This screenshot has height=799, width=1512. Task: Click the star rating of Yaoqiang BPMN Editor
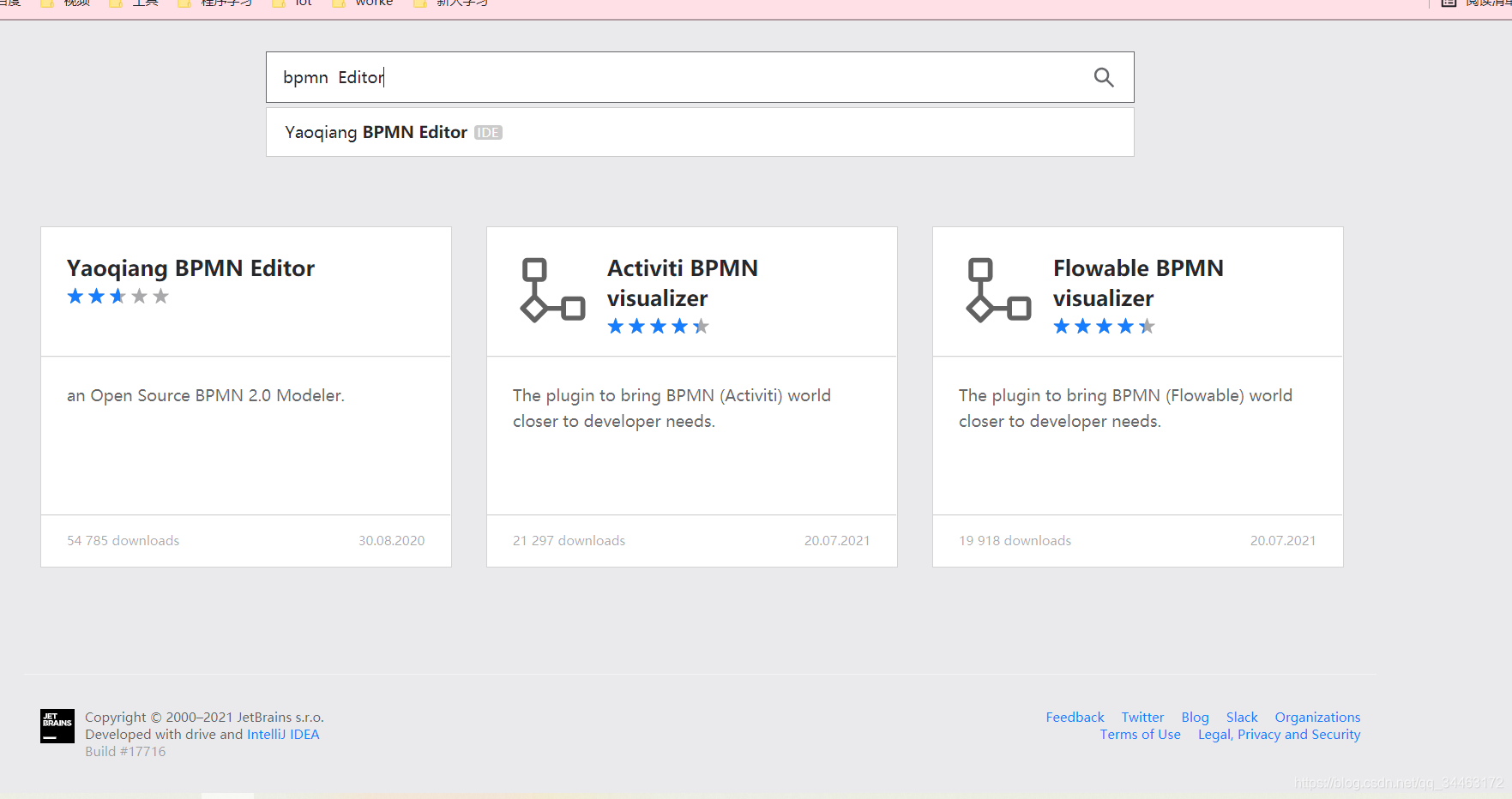tap(118, 297)
